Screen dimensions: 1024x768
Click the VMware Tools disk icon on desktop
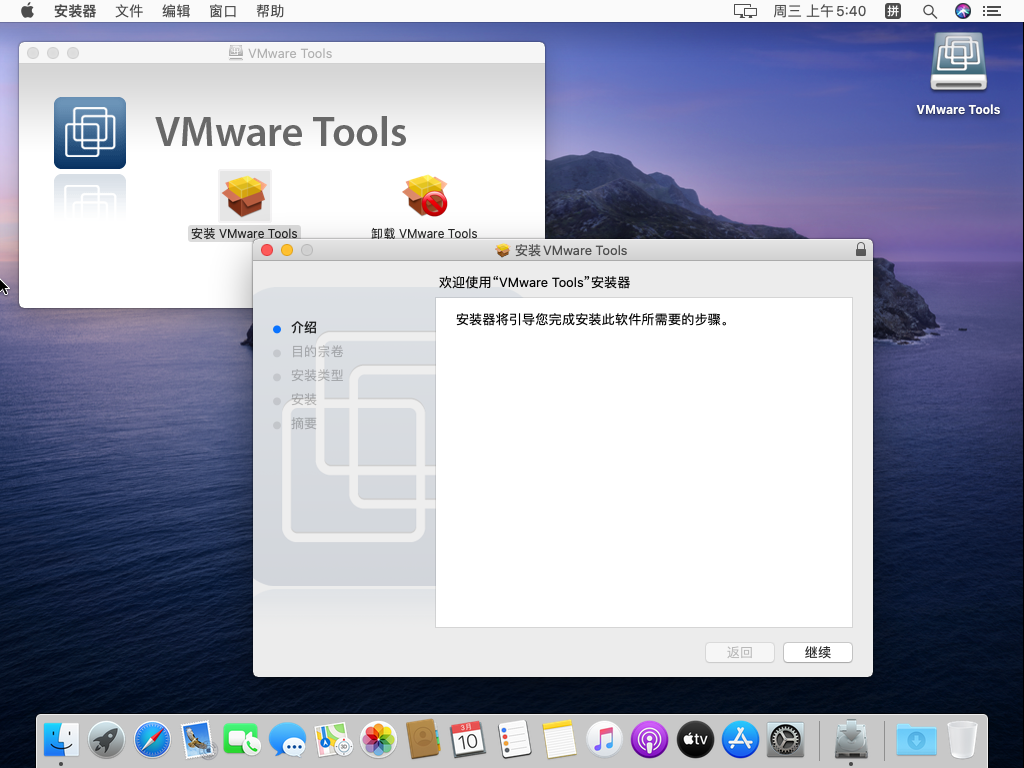958,65
